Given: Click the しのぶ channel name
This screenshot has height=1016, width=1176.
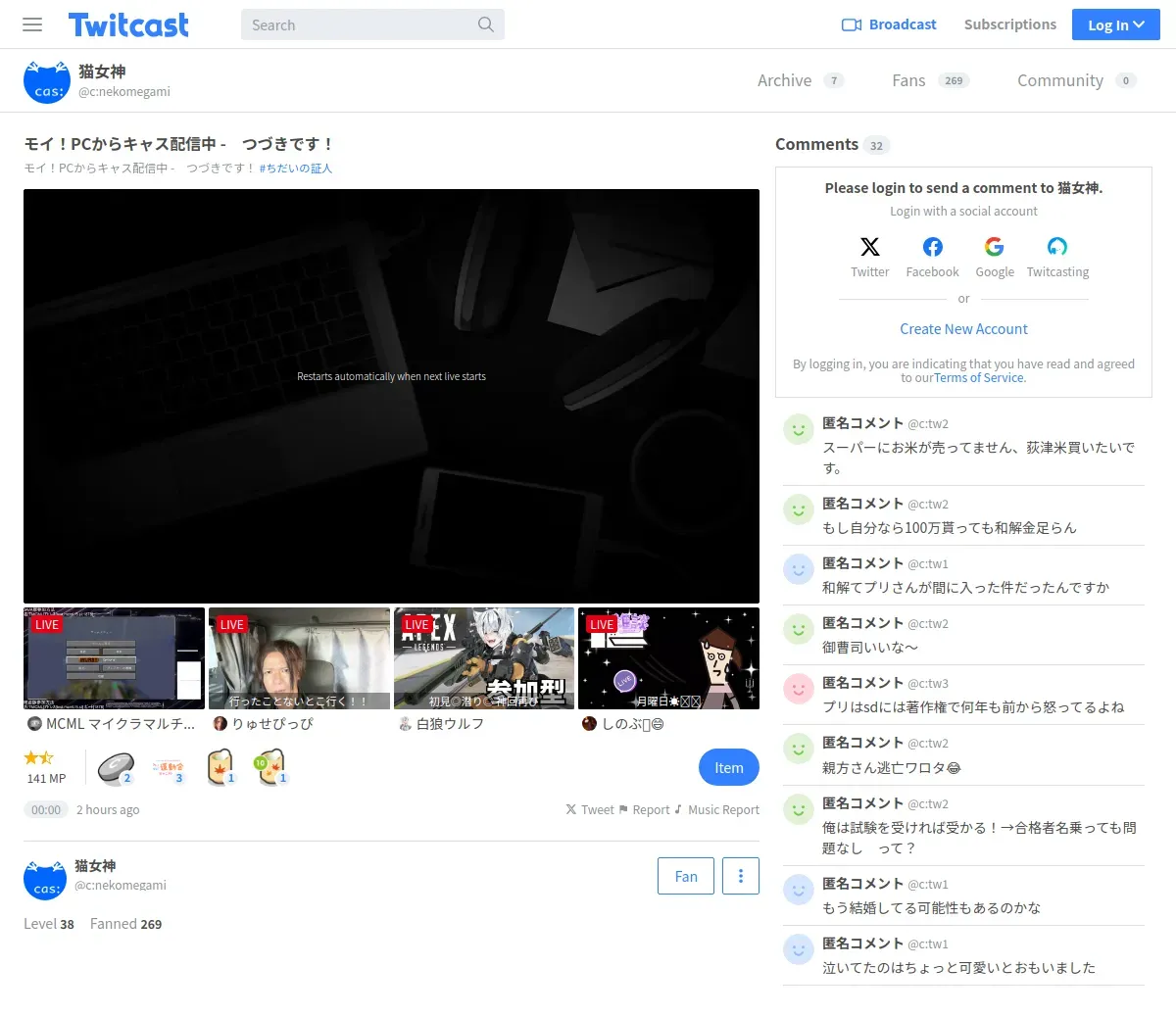Looking at the screenshot, I should tap(633, 724).
